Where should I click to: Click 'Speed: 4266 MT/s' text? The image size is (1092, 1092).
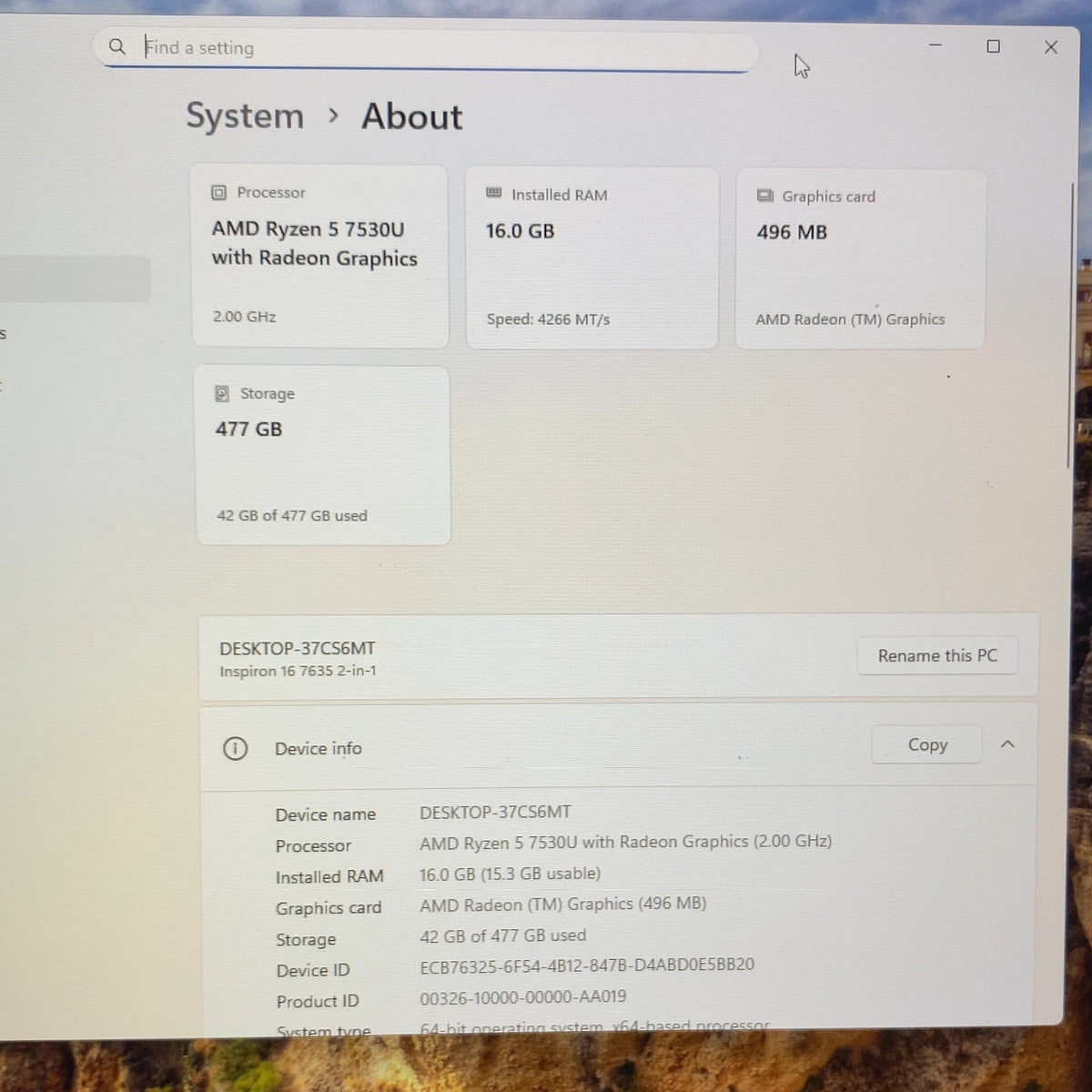pos(548,319)
